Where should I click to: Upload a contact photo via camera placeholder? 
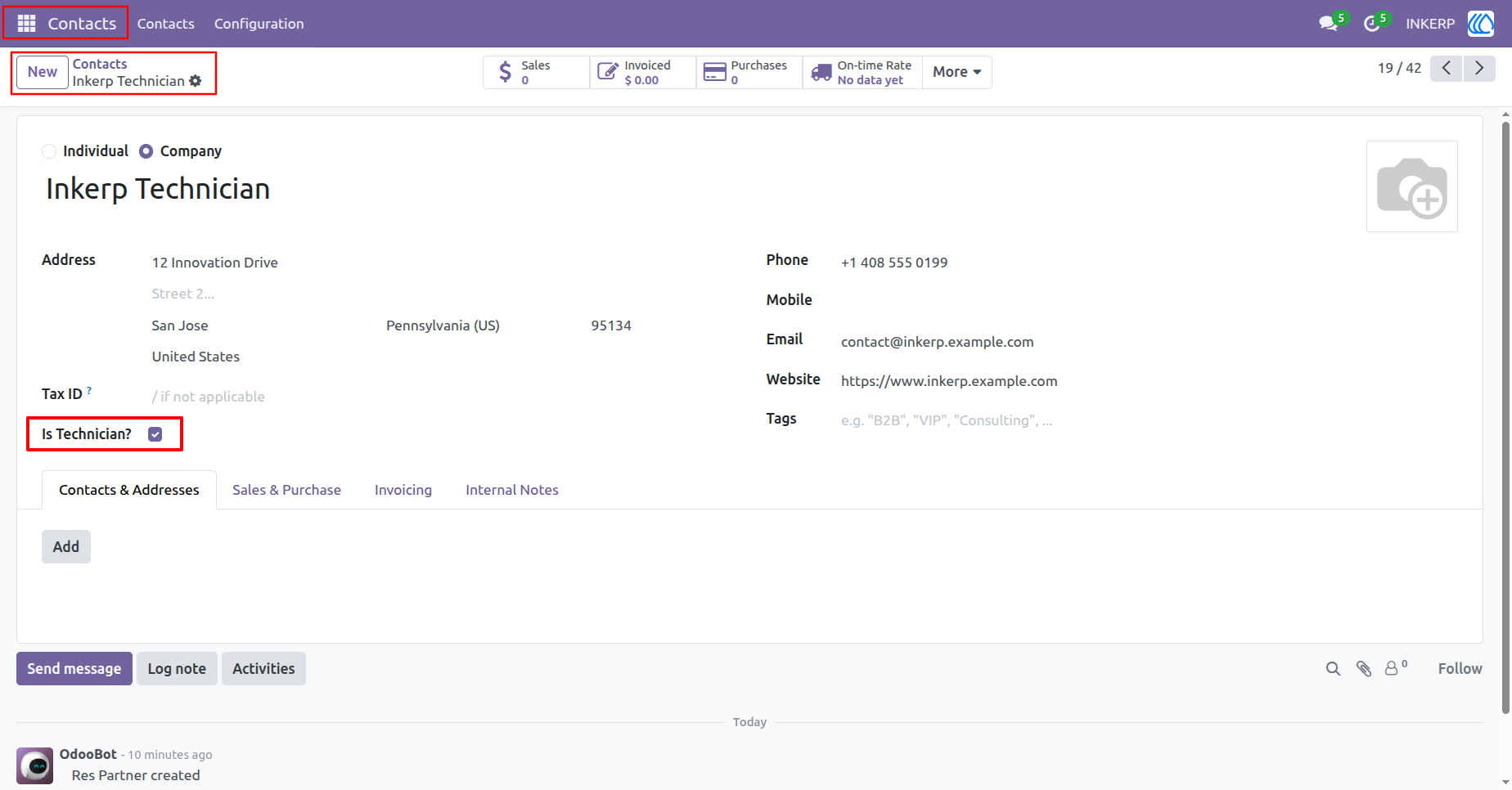(1412, 186)
